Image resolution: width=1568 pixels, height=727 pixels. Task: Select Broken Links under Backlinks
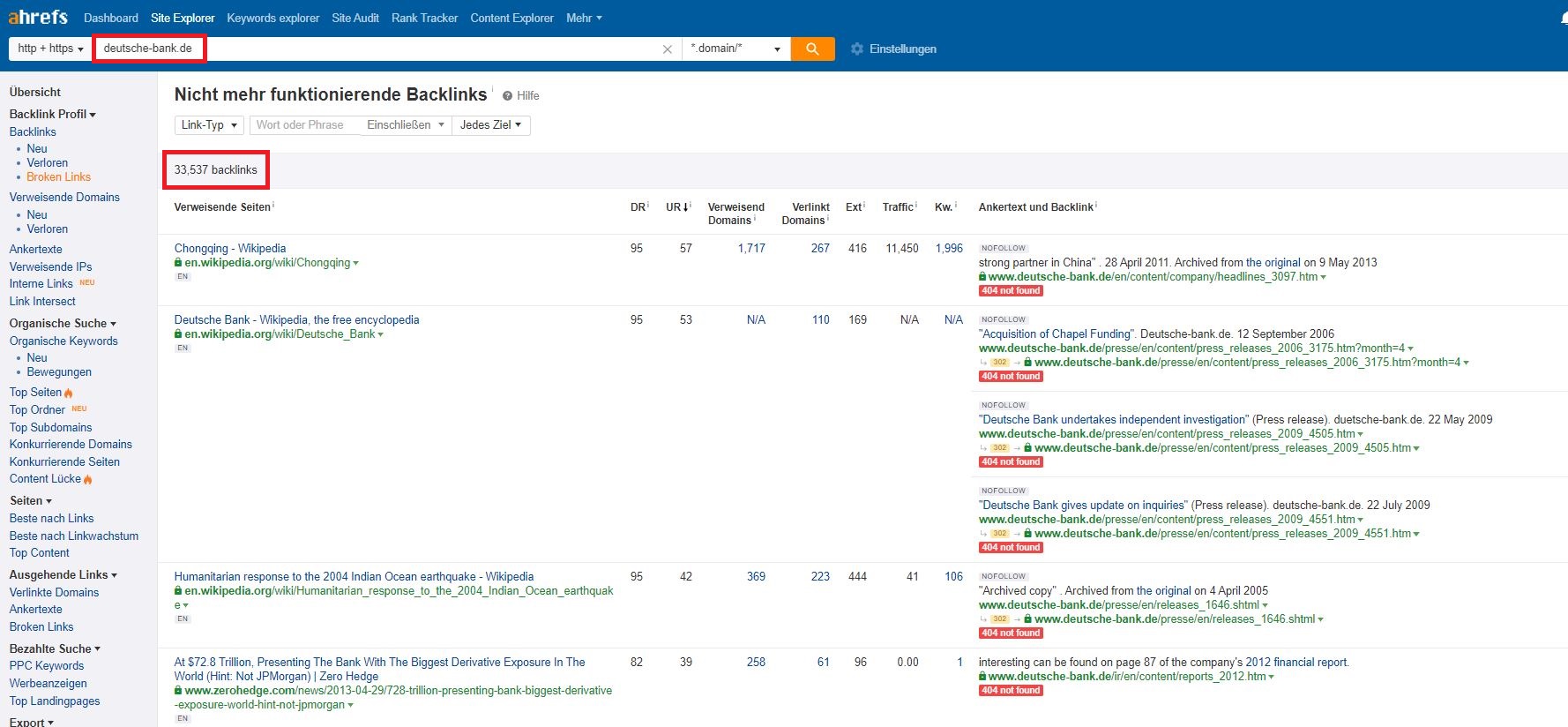coord(58,177)
